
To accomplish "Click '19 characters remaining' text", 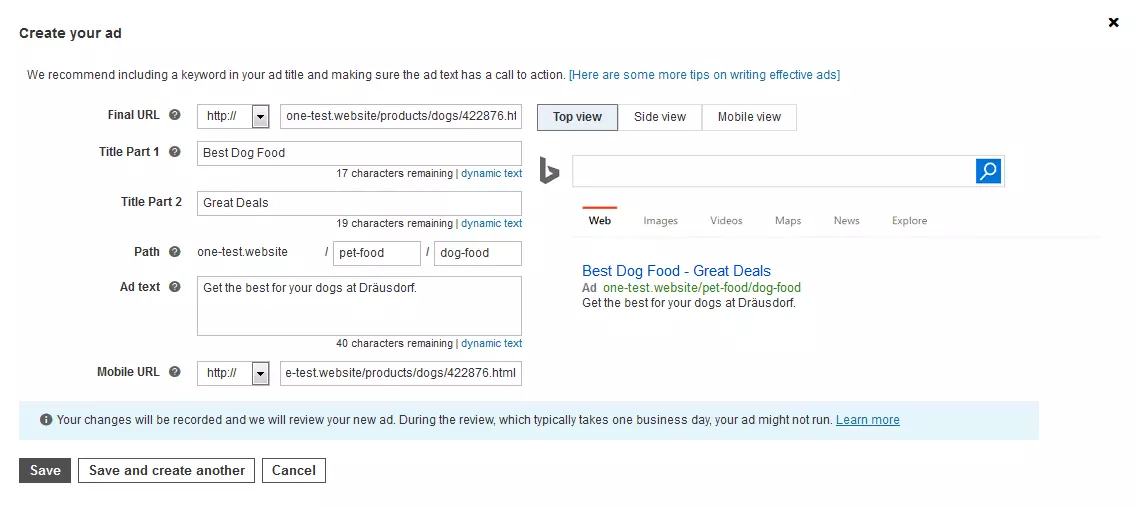I will pos(394,223).
